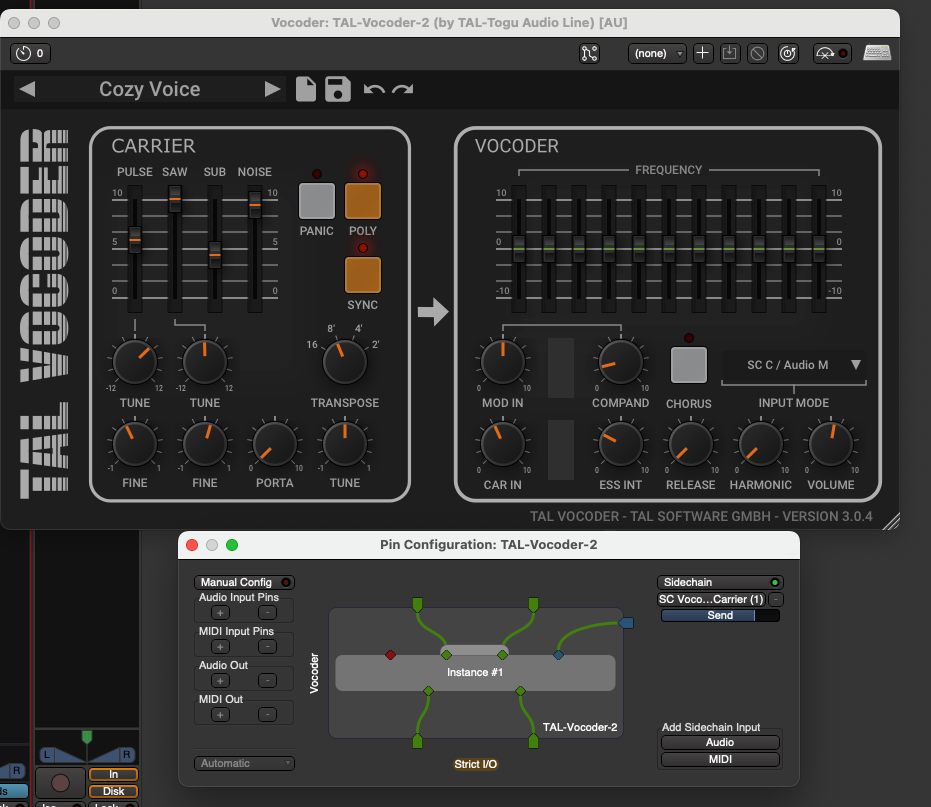This screenshot has height=807, width=931.
Task: Click the undo arrow in TAL Vocoder
Action: tap(374, 90)
